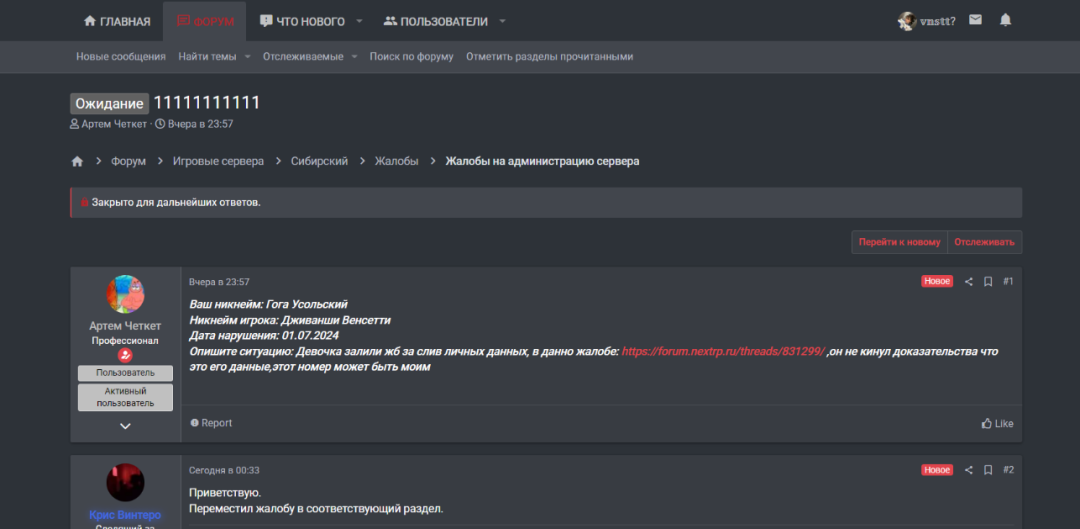Bookmark post #1
Screen dimensions: 1080x529
pyautogui.click(x=988, y=282)
